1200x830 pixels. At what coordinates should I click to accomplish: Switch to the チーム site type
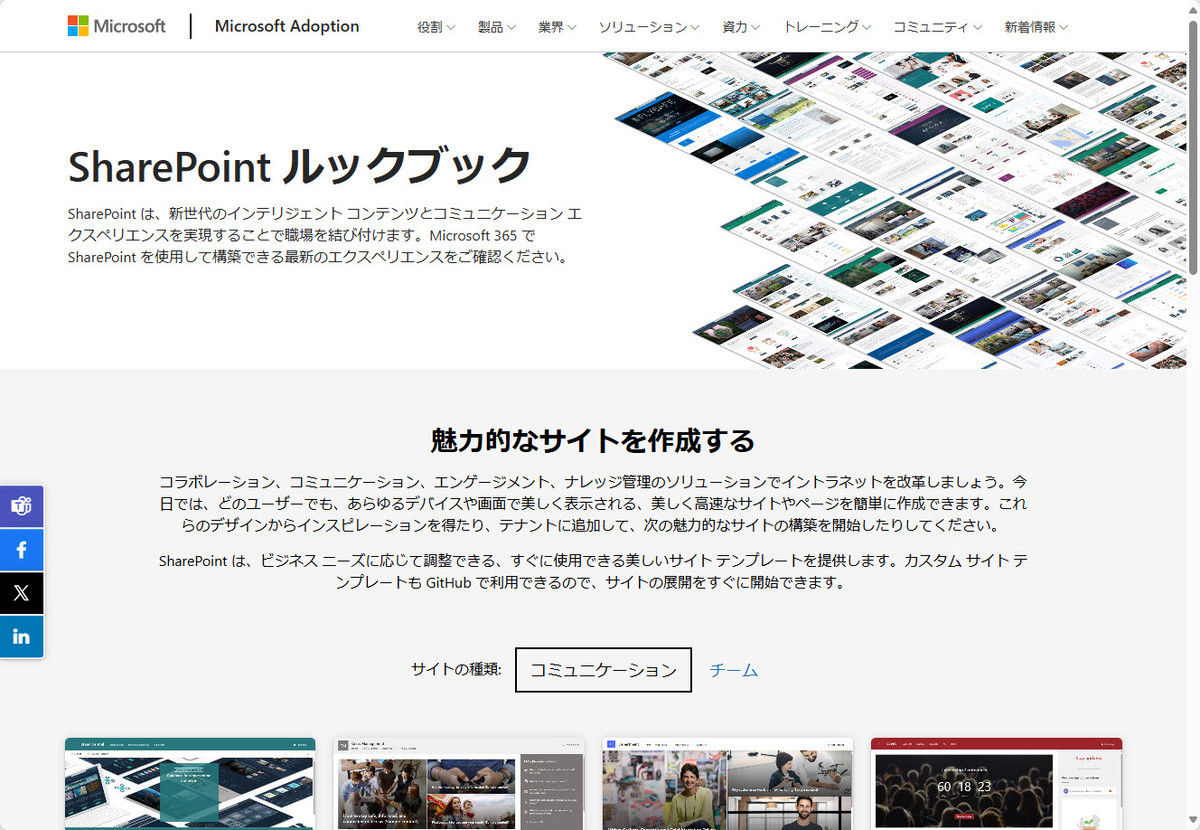[733, 670]
